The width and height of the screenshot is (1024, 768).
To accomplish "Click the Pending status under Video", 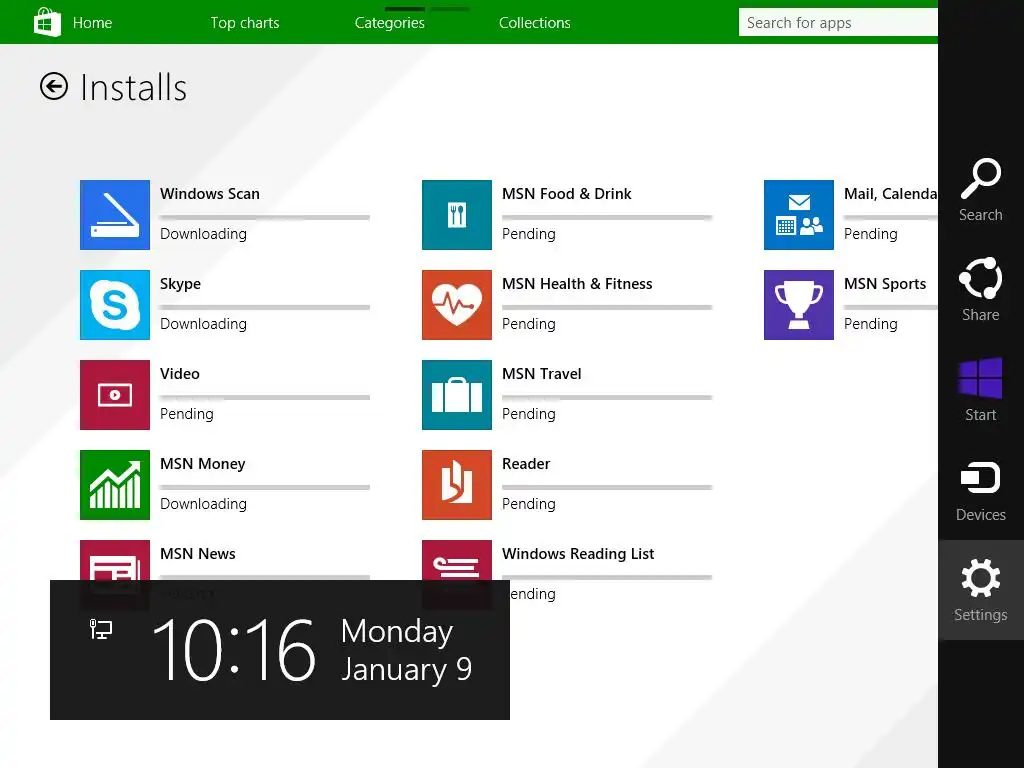I will (187, 414).
